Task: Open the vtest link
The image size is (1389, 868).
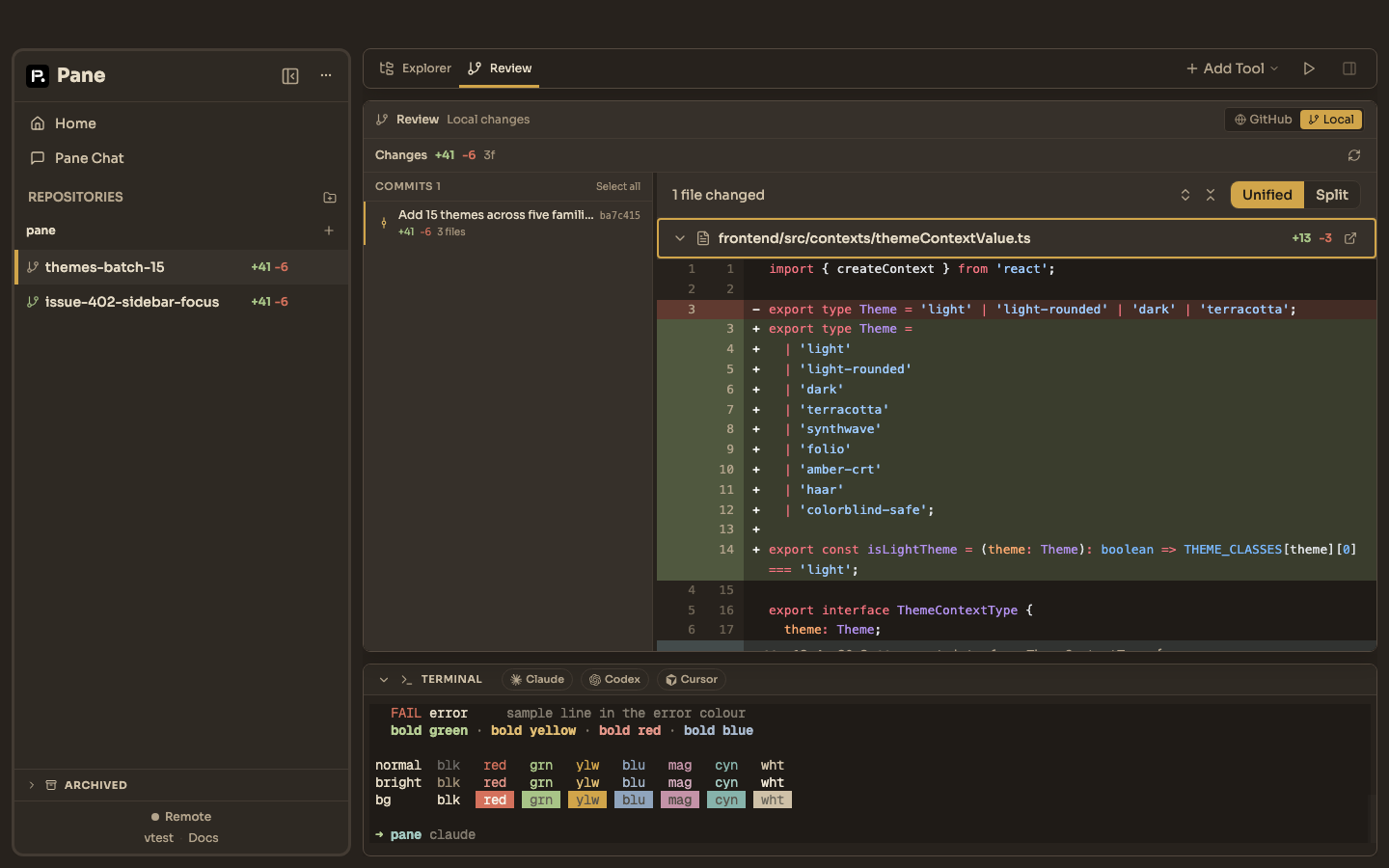Action: coord(159,838)
